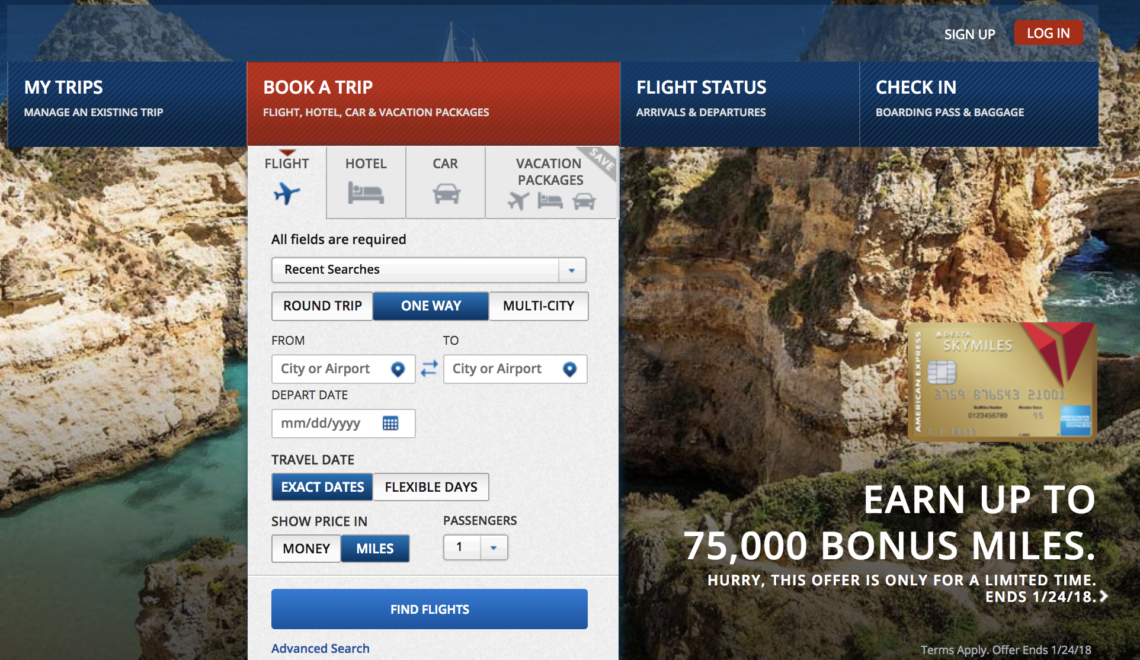1140x660 pixels.
Task: Open VACATION PACKAGES using its combo icon
Action: pos(548,200)
